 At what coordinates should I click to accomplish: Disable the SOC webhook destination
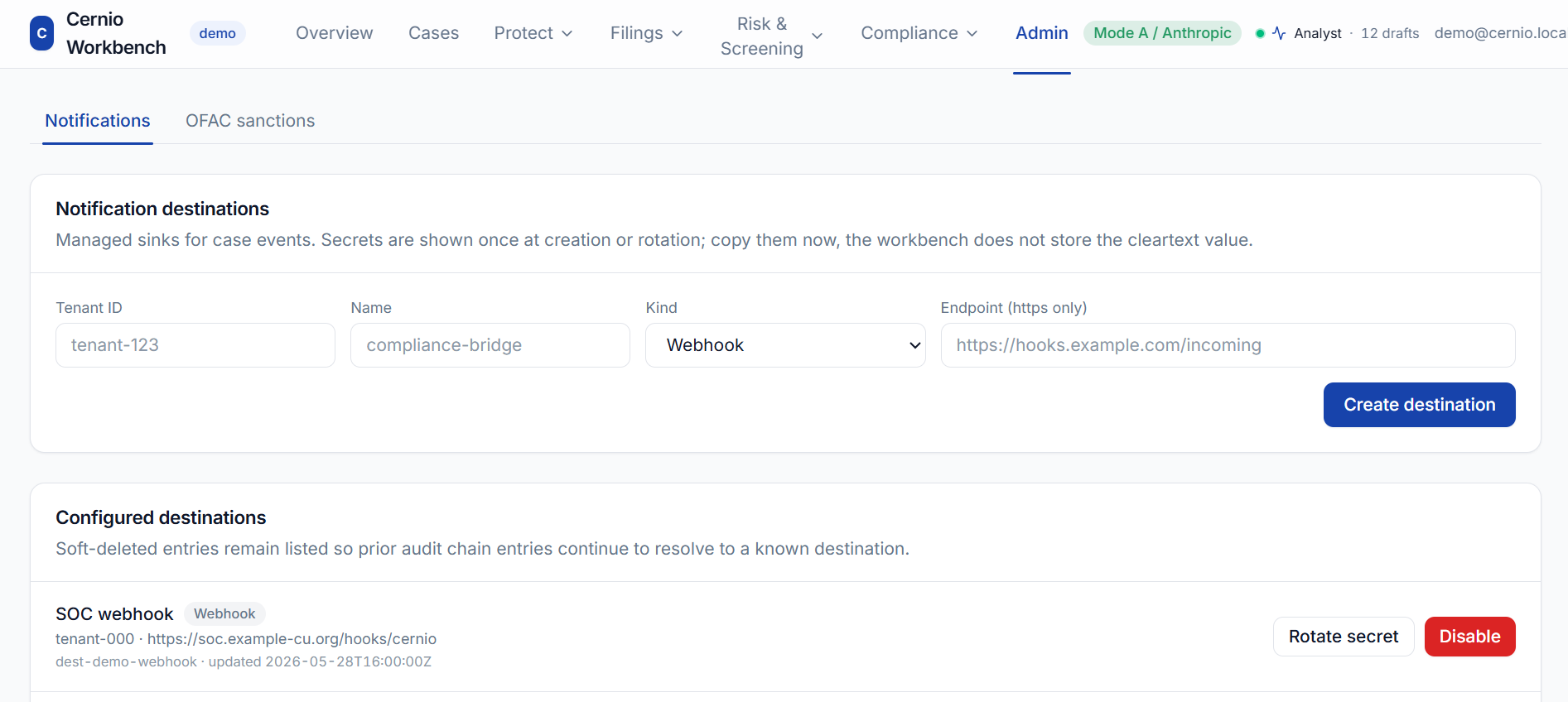click(x=1469, y=637)
